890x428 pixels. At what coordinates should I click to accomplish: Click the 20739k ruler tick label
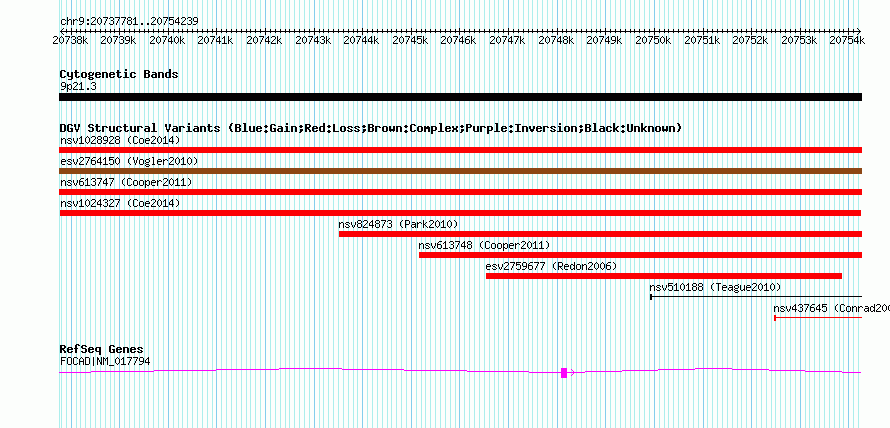tap(119, 40)
